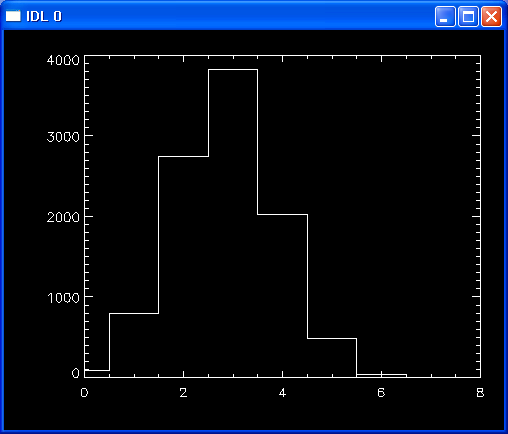Image resolution: width=508 pixels, height=434 pixels.
Task: Click the histogram bar top centered at 4
Action: pyautogui.click(x=282, y=214)
